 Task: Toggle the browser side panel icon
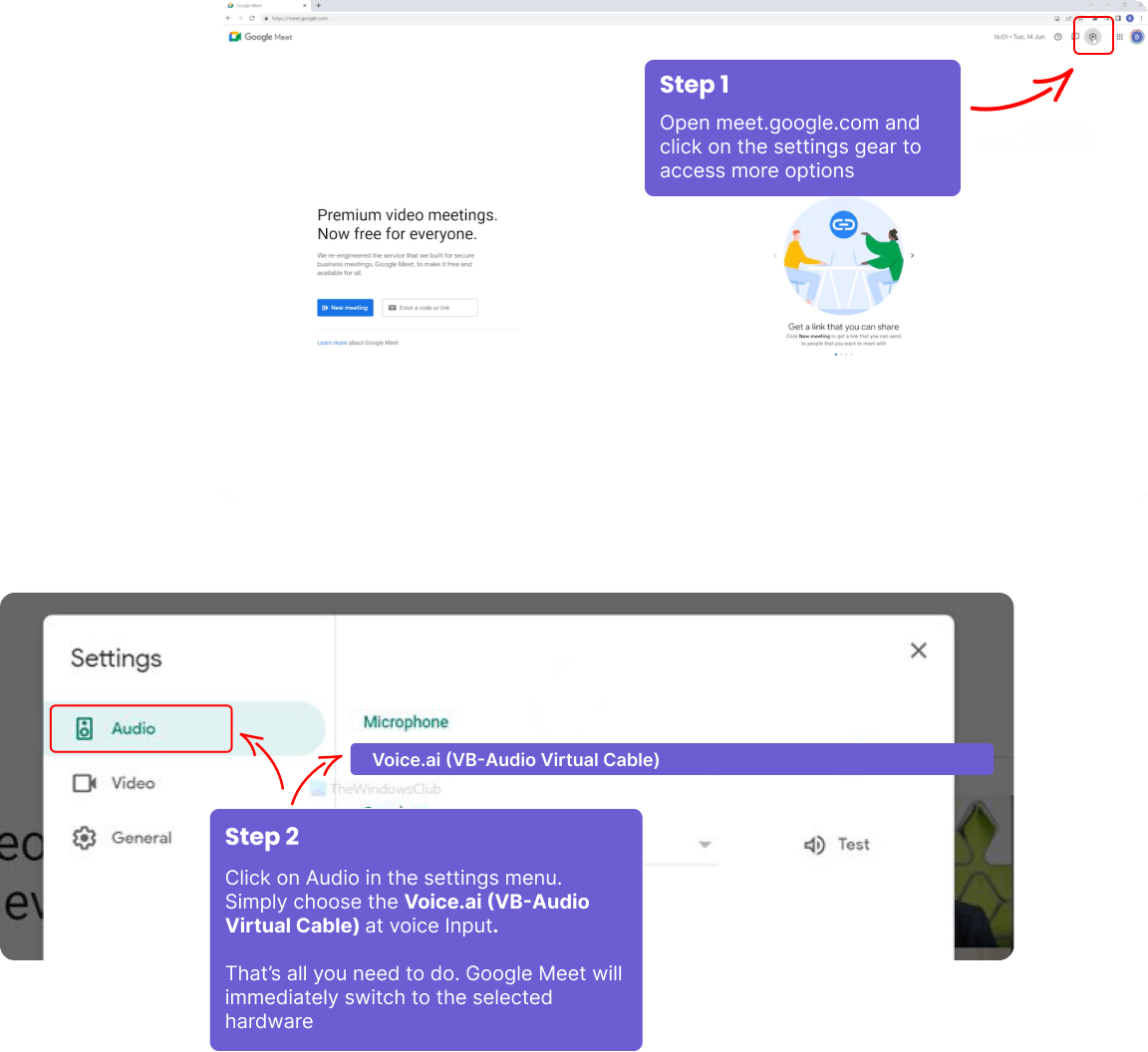point(1118,18)
